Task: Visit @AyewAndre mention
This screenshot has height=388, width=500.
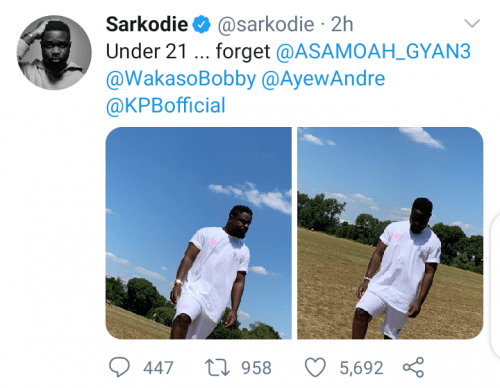Action: [x=323, y=79]
